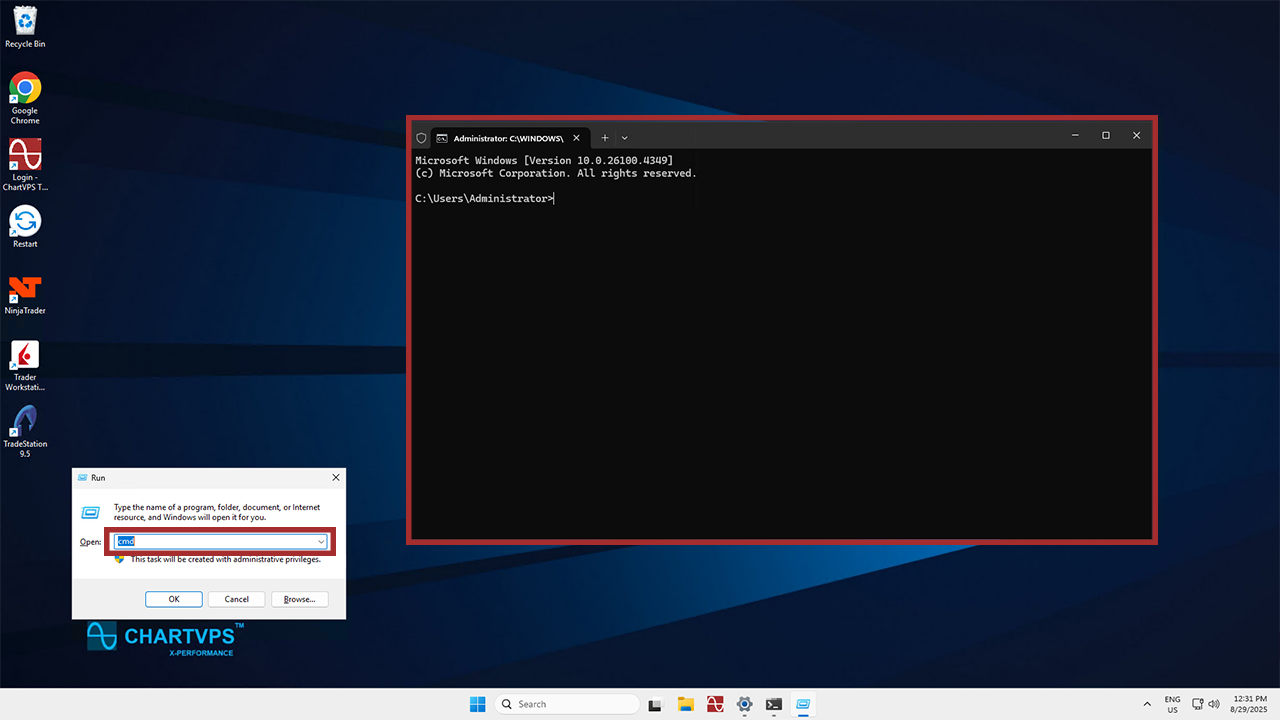
Task: Show hidden system tray icons
Action: point(1146,704)
